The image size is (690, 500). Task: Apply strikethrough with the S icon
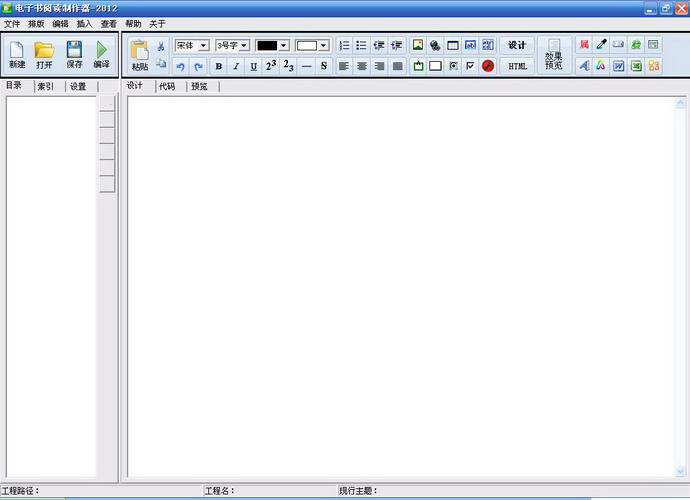point(323,66)
